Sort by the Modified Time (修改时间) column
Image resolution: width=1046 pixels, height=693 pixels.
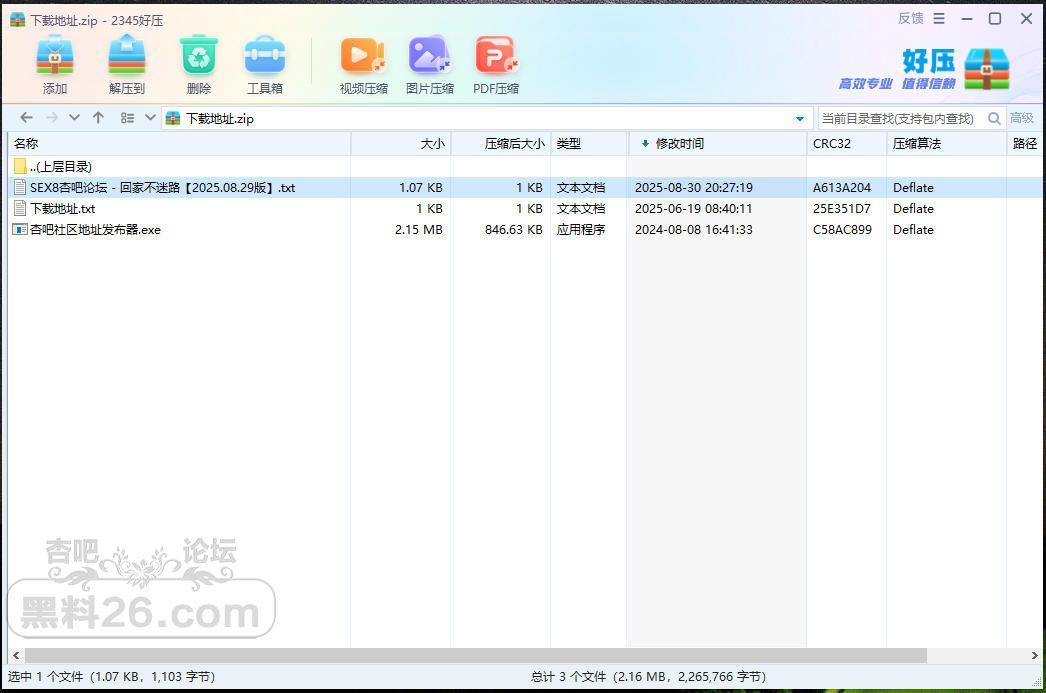679,144
